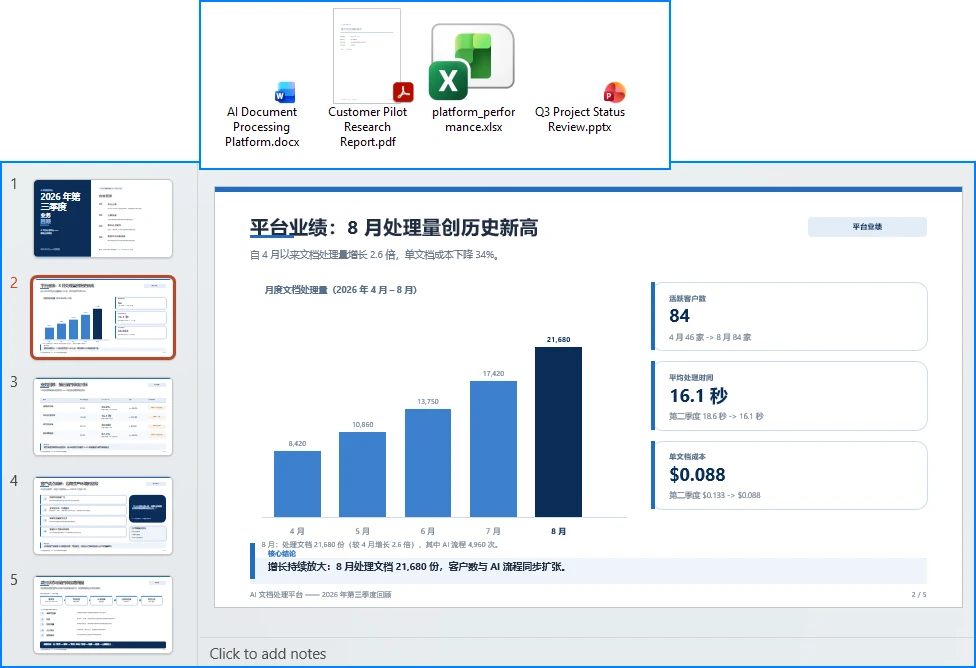This screenshot has width=976, height=668.
Task: Click '第二季度 18.6 秒 -> 16.1 秒' text
Action: pos(716,416)
